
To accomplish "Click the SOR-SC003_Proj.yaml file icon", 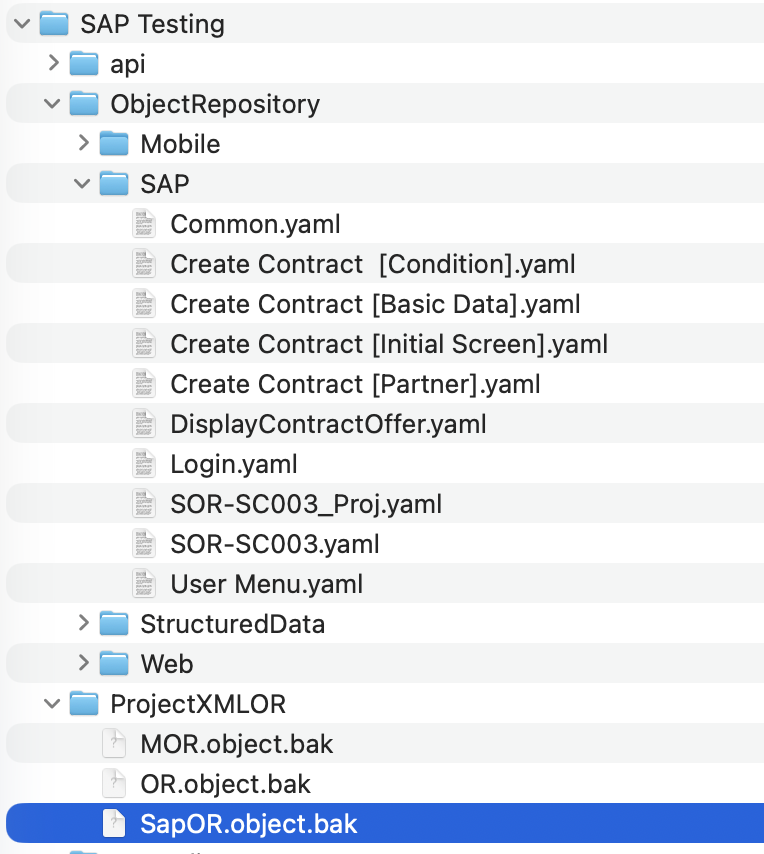I will coord(144,504).
